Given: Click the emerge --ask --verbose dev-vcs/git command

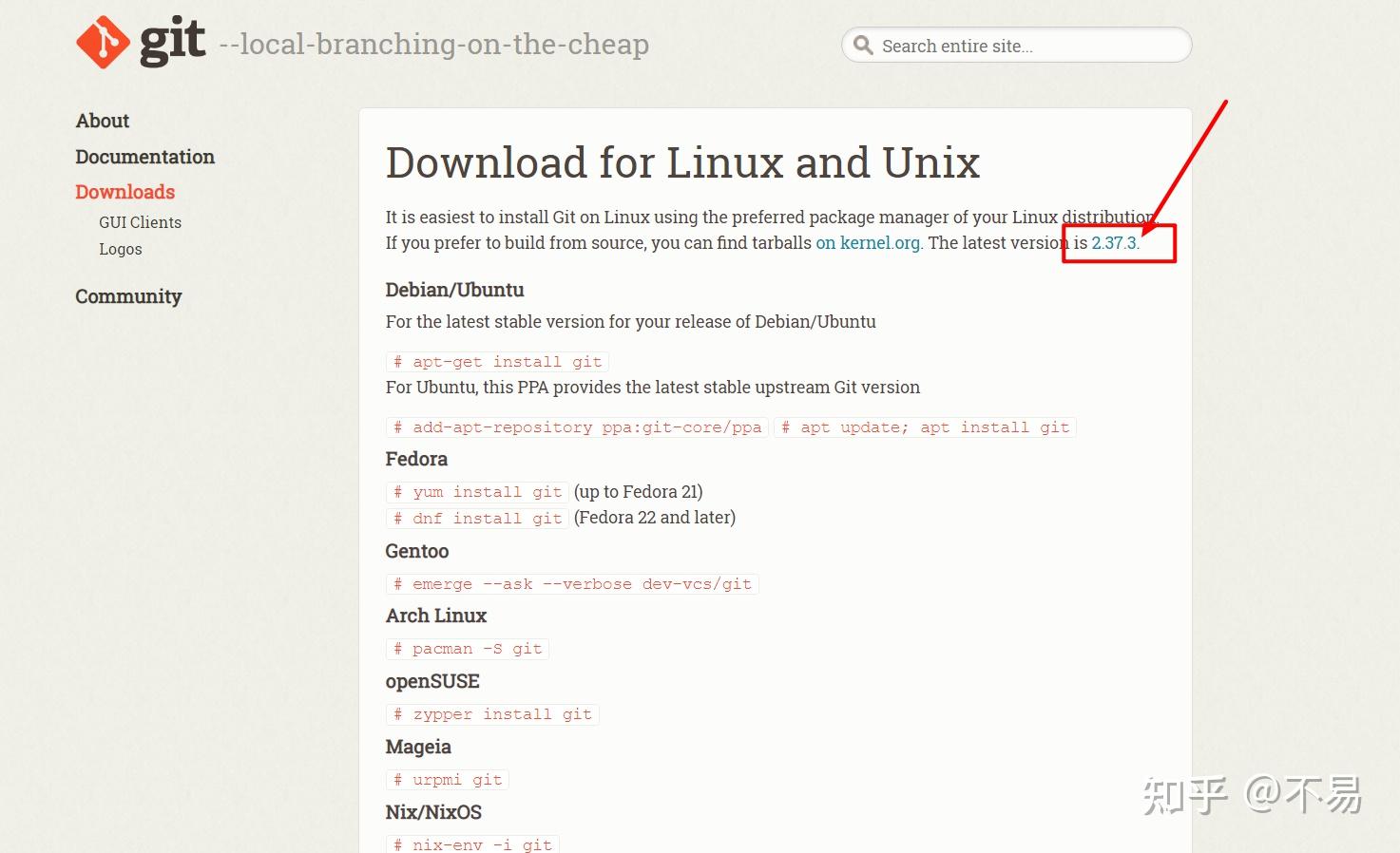Looking at the screenshot, I should [572, 584].
